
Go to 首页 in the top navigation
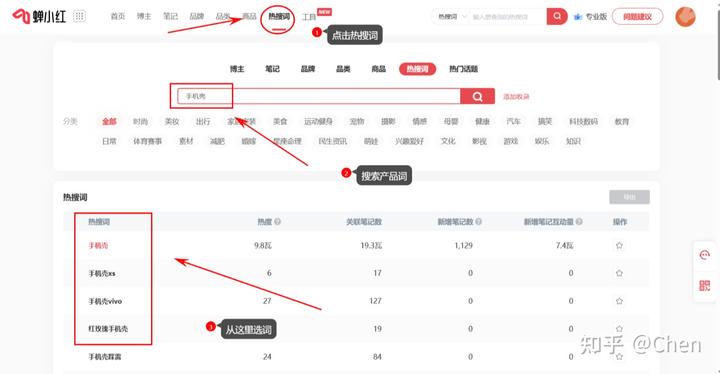[118, 17]
